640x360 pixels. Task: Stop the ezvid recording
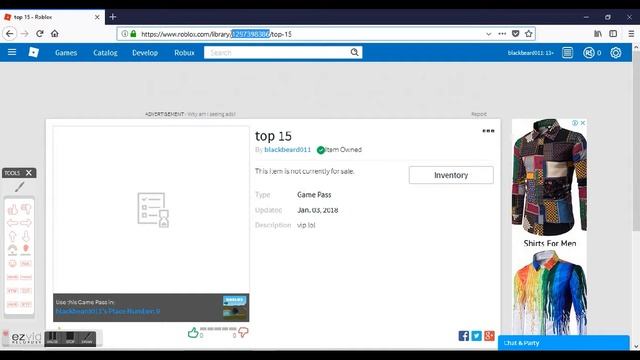click(70, 338)
